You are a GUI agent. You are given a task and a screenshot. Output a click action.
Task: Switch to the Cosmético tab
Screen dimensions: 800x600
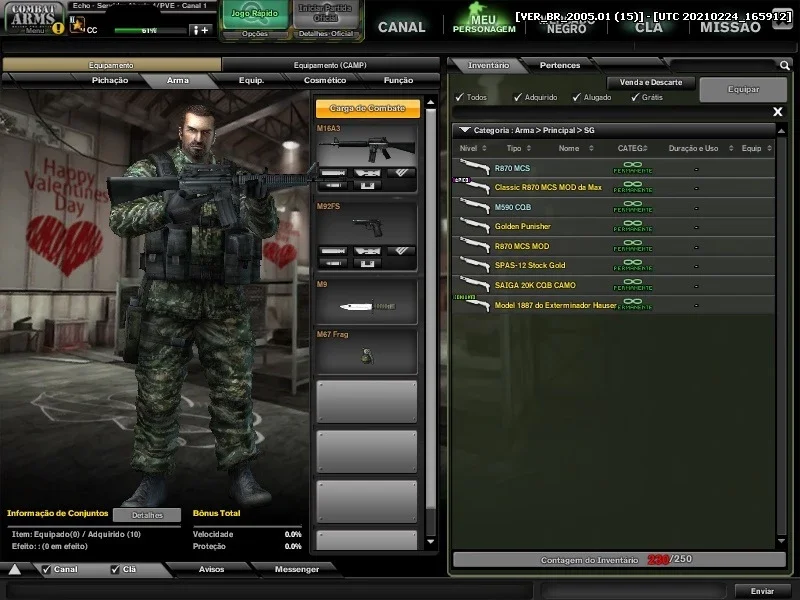click(x=324, y=80)
